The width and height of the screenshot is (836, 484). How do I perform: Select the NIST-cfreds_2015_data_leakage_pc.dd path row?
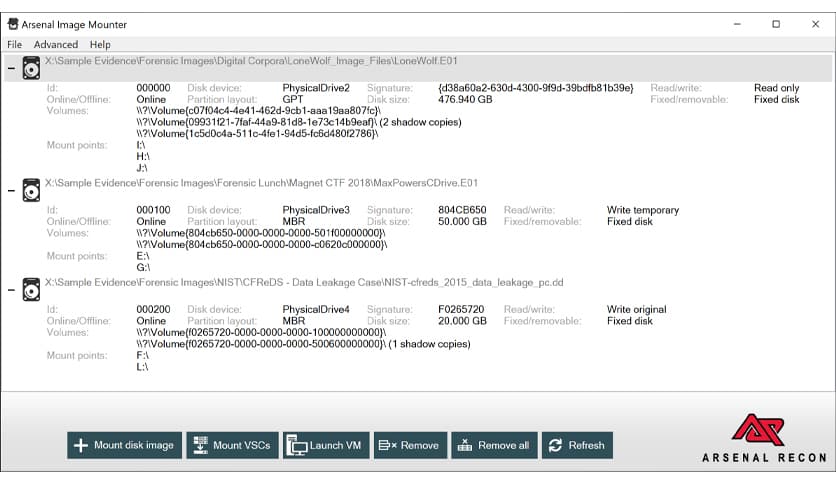tap(304, 283)
